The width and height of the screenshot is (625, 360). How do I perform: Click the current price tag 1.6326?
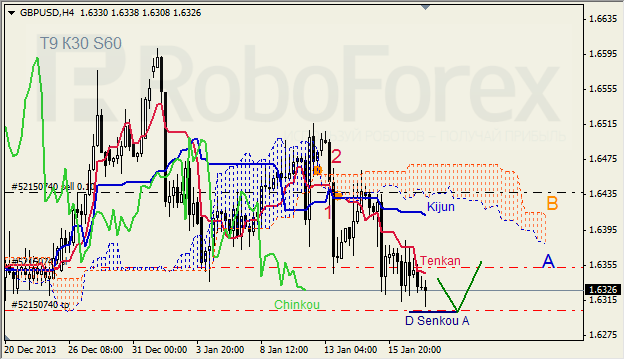click(x=603, y=290)
